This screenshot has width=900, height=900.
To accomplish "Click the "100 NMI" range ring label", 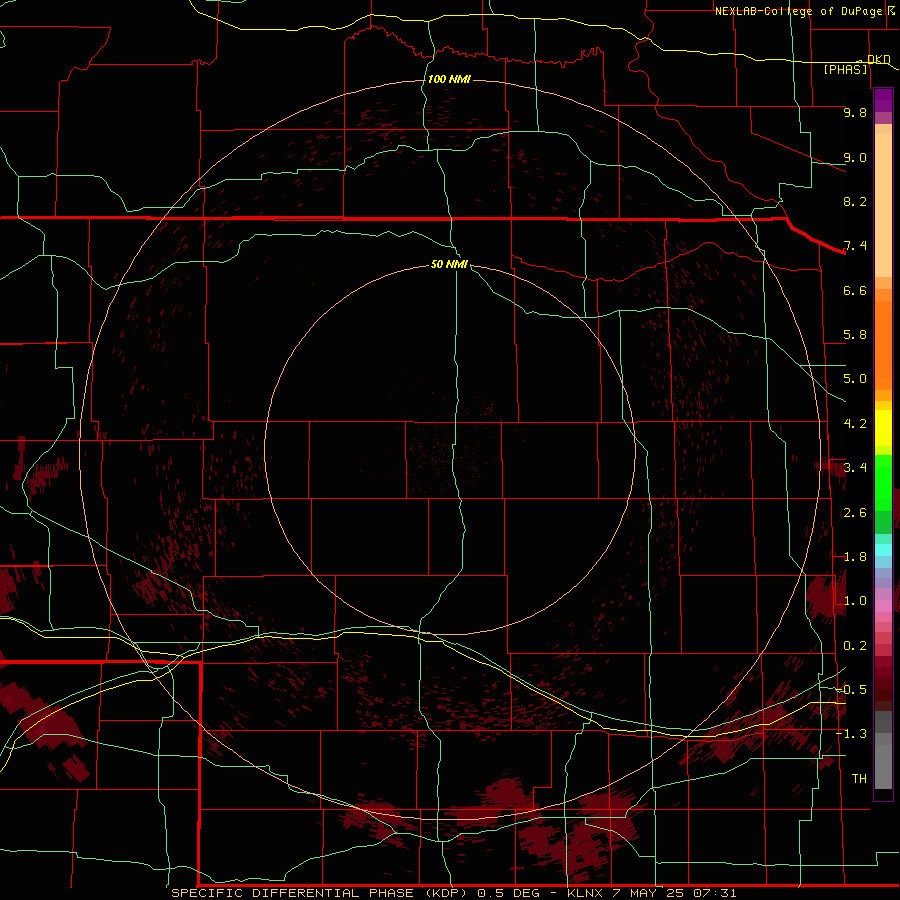I will 449,79.
